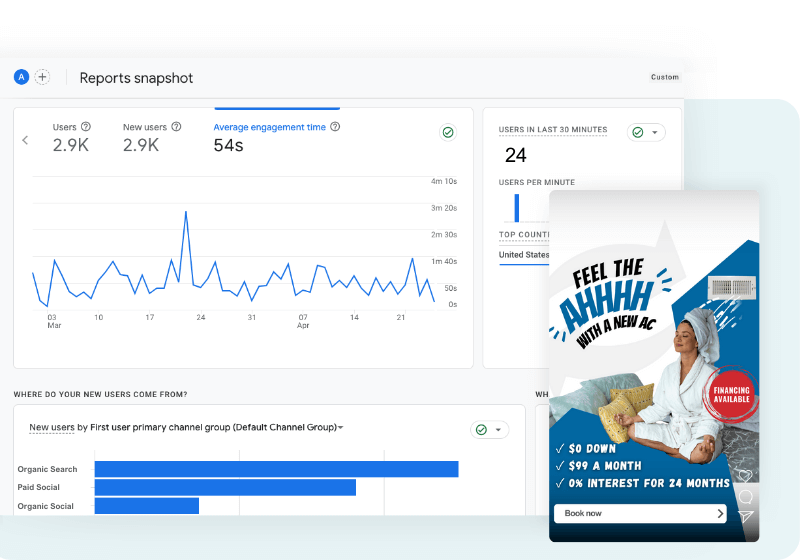Screen dimensions: 800x560
Task: Click the users per minute blue bar
Action: coord(517,208)
